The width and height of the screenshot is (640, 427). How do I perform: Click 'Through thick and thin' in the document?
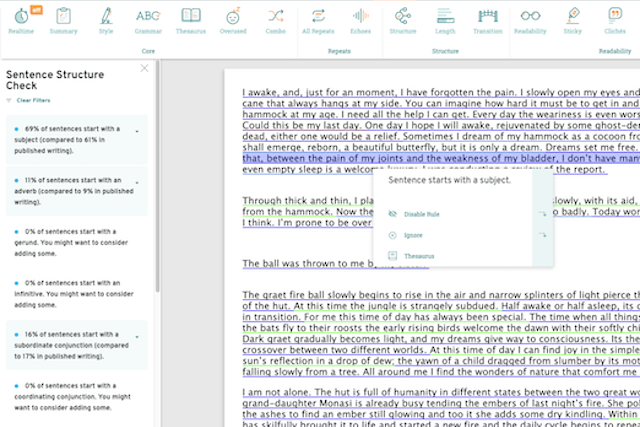(296, 201)
